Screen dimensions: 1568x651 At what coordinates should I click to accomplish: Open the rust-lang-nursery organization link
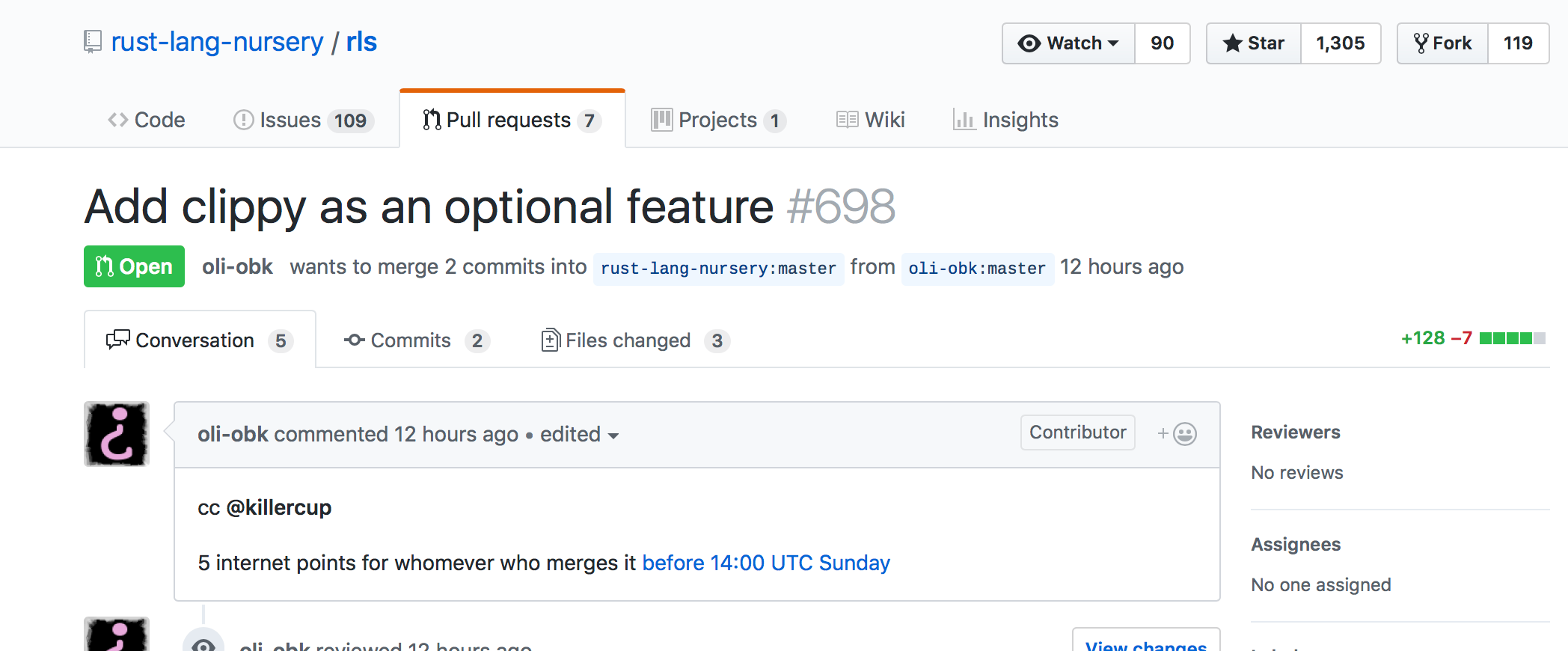point(217,42)
